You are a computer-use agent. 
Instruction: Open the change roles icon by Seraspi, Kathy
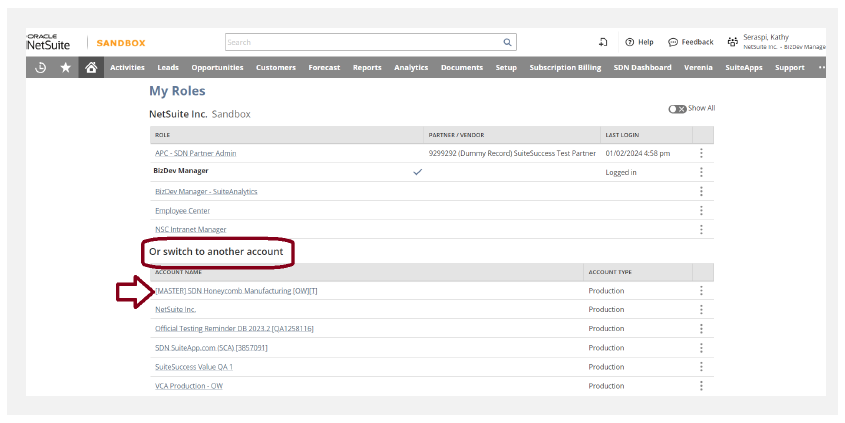tap(732, 42)
